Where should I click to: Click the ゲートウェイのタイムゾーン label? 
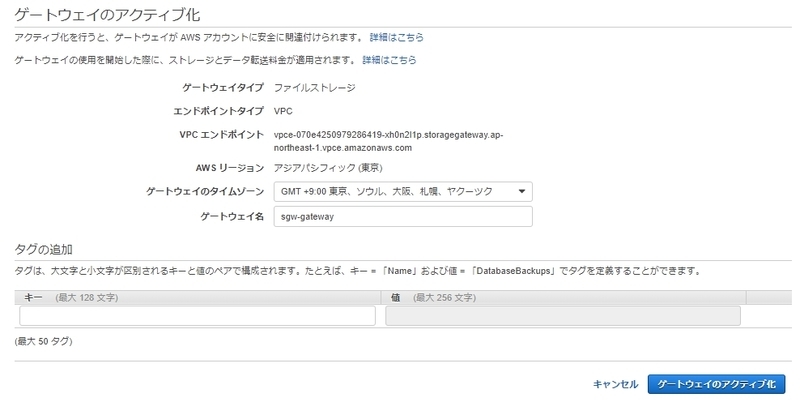click(x=205, y=192)
